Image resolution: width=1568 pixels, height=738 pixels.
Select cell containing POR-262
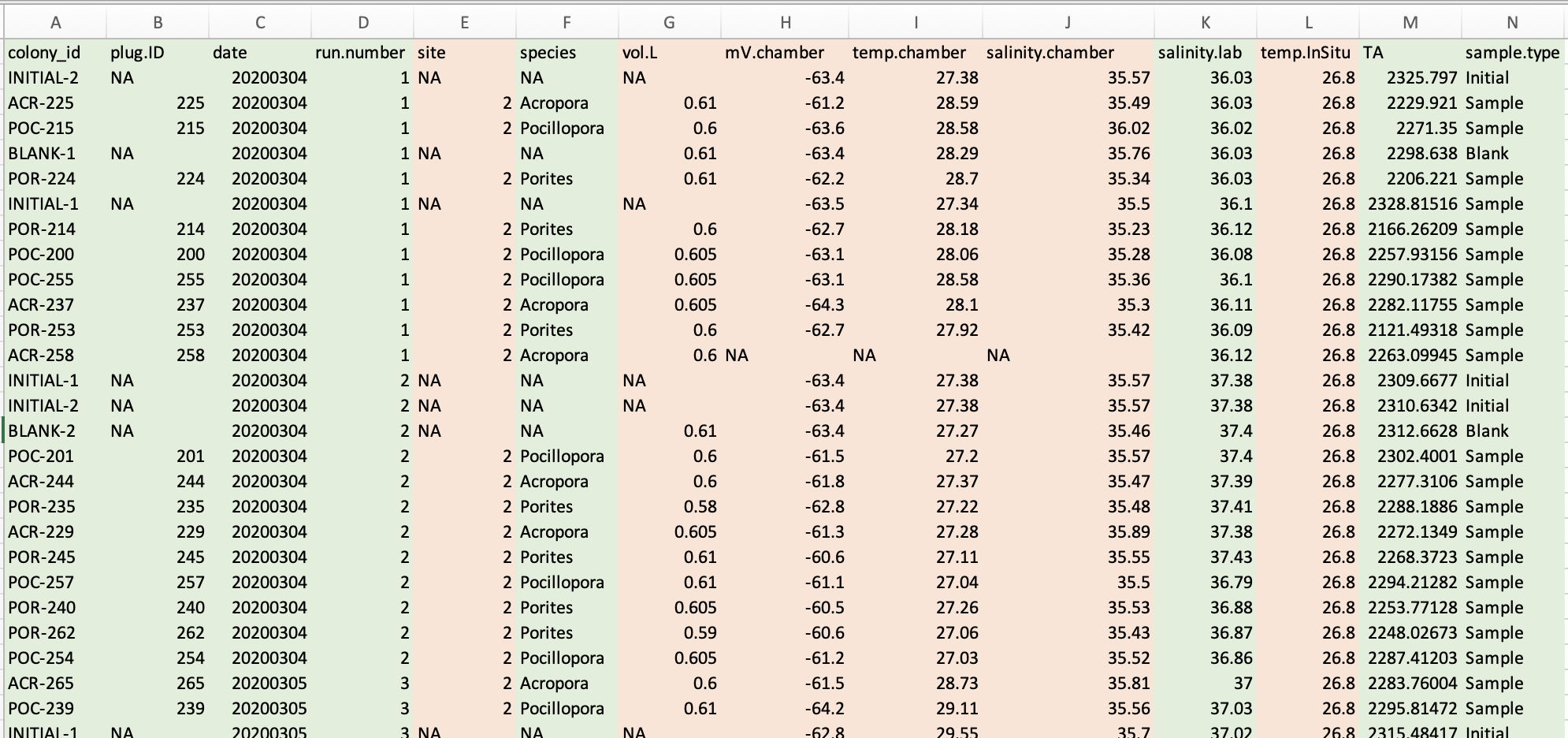55,633
